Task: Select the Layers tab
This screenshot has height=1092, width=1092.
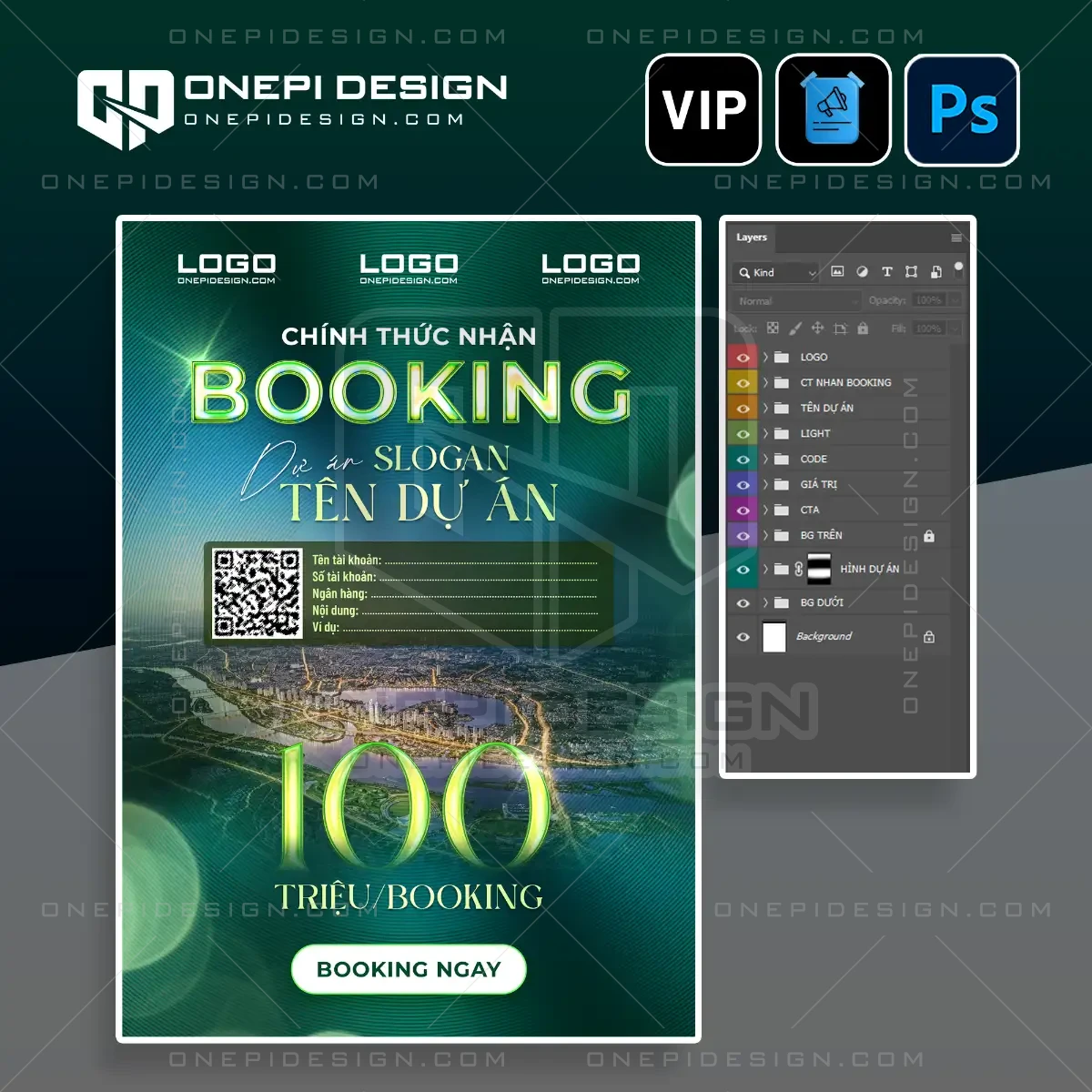Action: pyautogui.click(x=752, y=238)
